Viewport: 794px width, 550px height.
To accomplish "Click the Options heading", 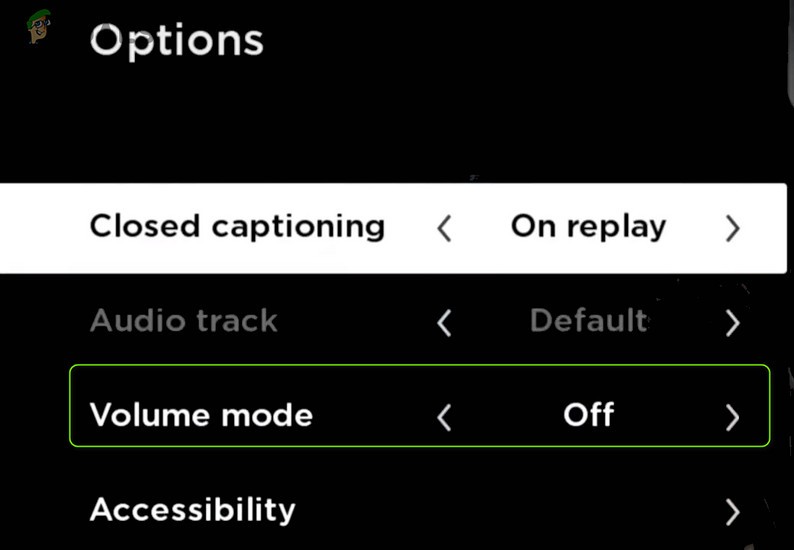I will (177, 40).
